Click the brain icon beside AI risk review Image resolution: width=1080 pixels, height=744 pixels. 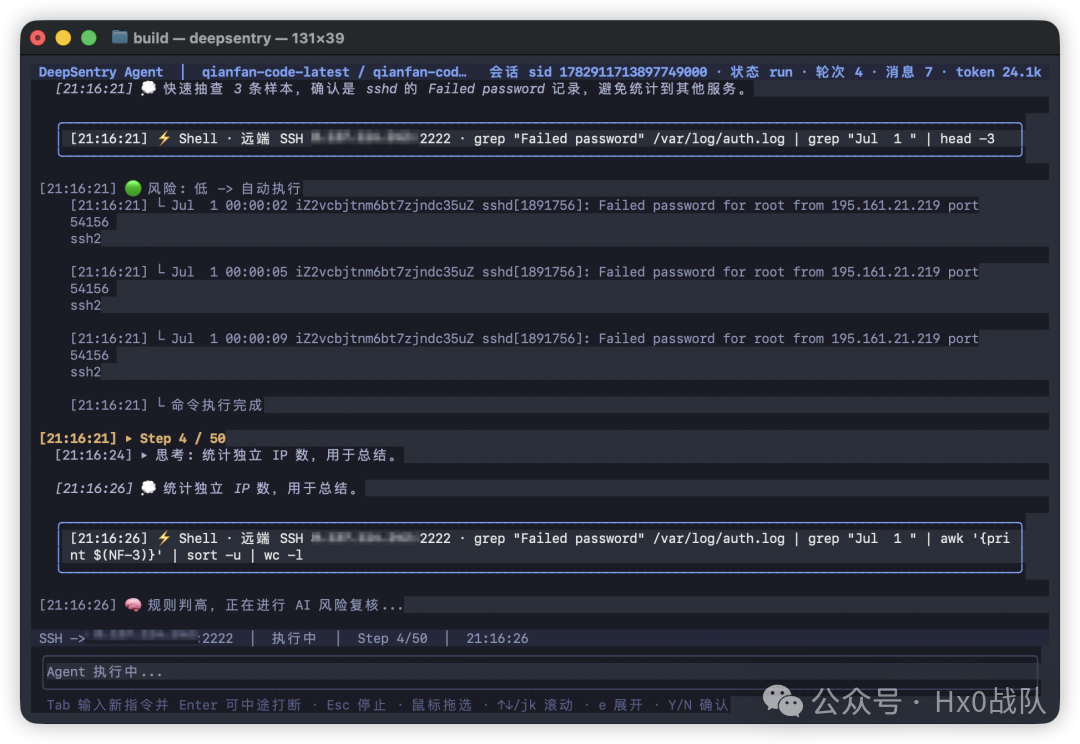coord(133,605)
